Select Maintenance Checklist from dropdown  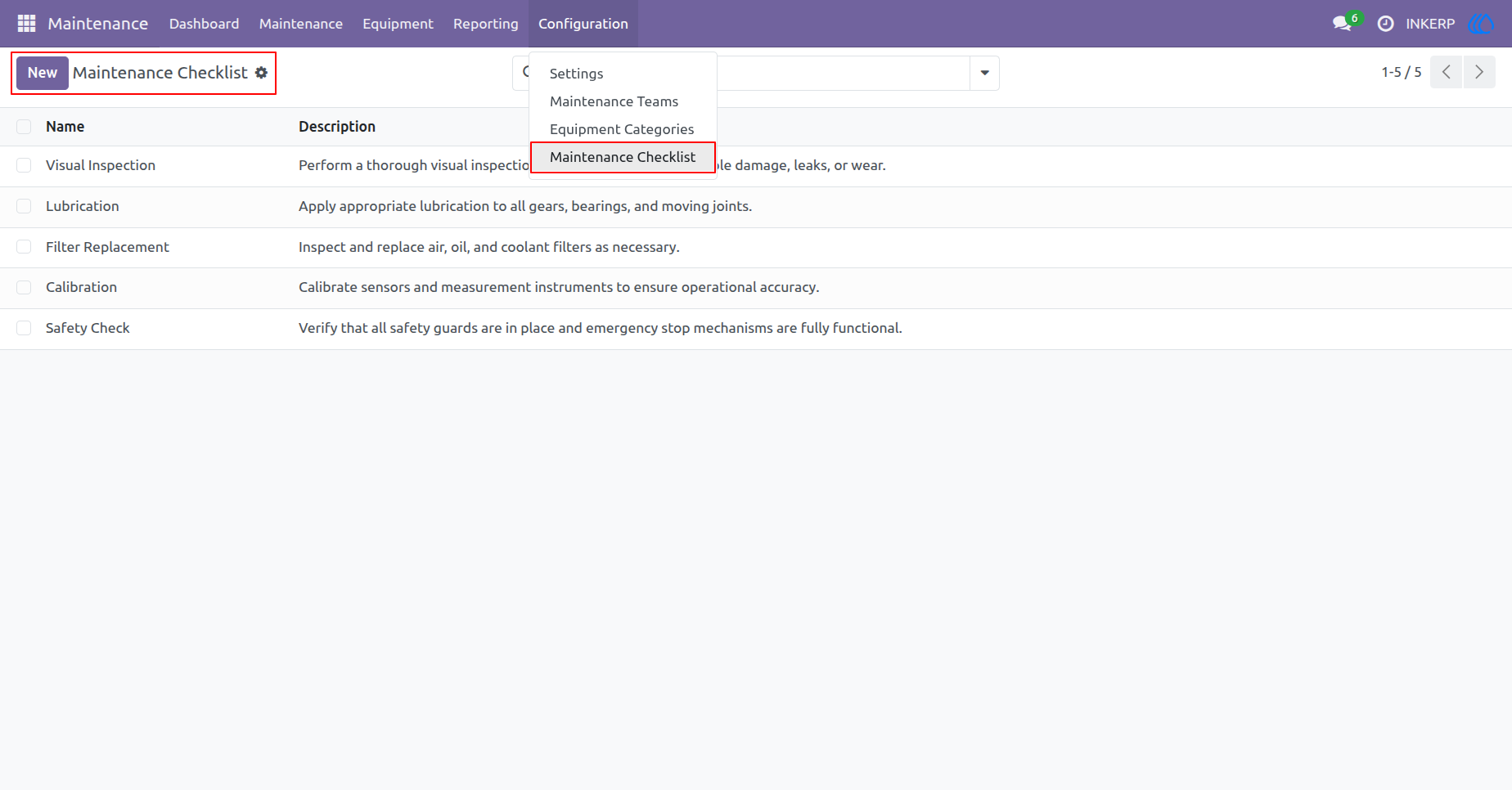click(x=623, y=157)
